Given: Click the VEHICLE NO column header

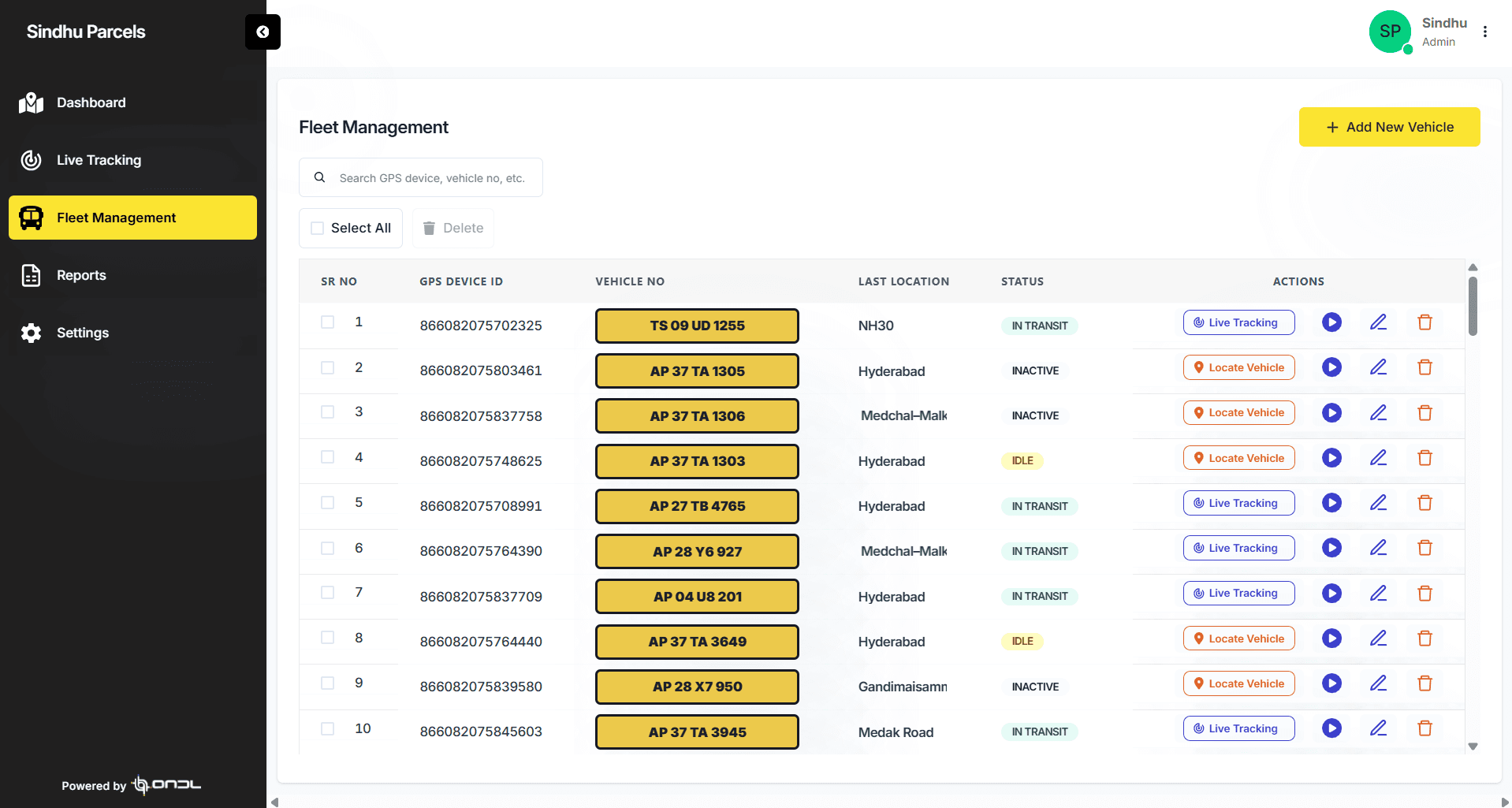Looking at the screenshot, I should pos(630,281).
